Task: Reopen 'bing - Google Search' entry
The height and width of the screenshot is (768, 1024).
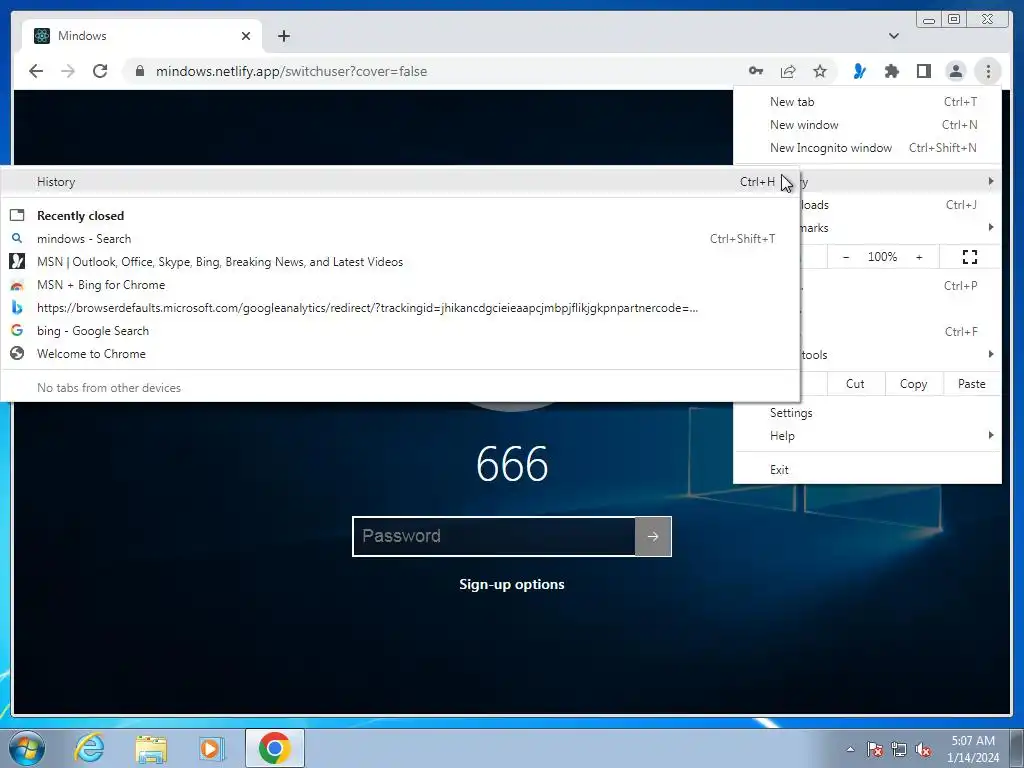Action: (x=400, y=330)
